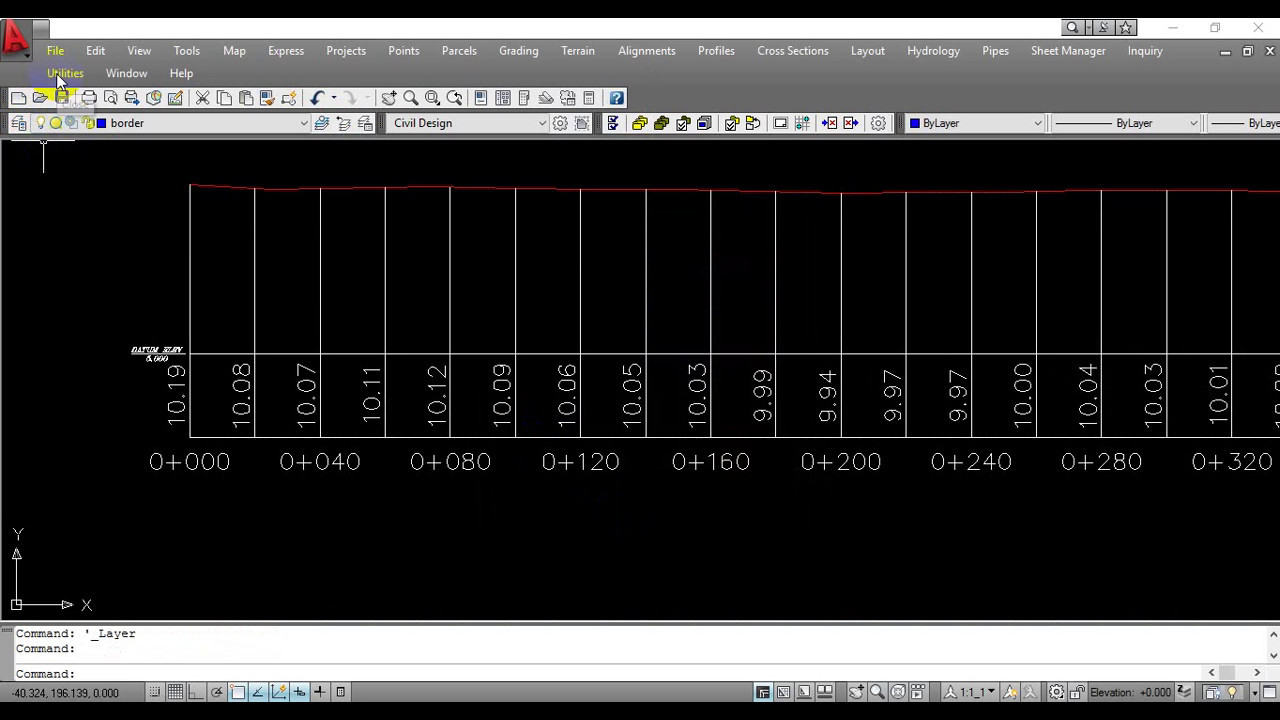Open the Alignments menu
Image resolution: width=1280 pixels, height=720 pixels.
[x=647, y=51]
